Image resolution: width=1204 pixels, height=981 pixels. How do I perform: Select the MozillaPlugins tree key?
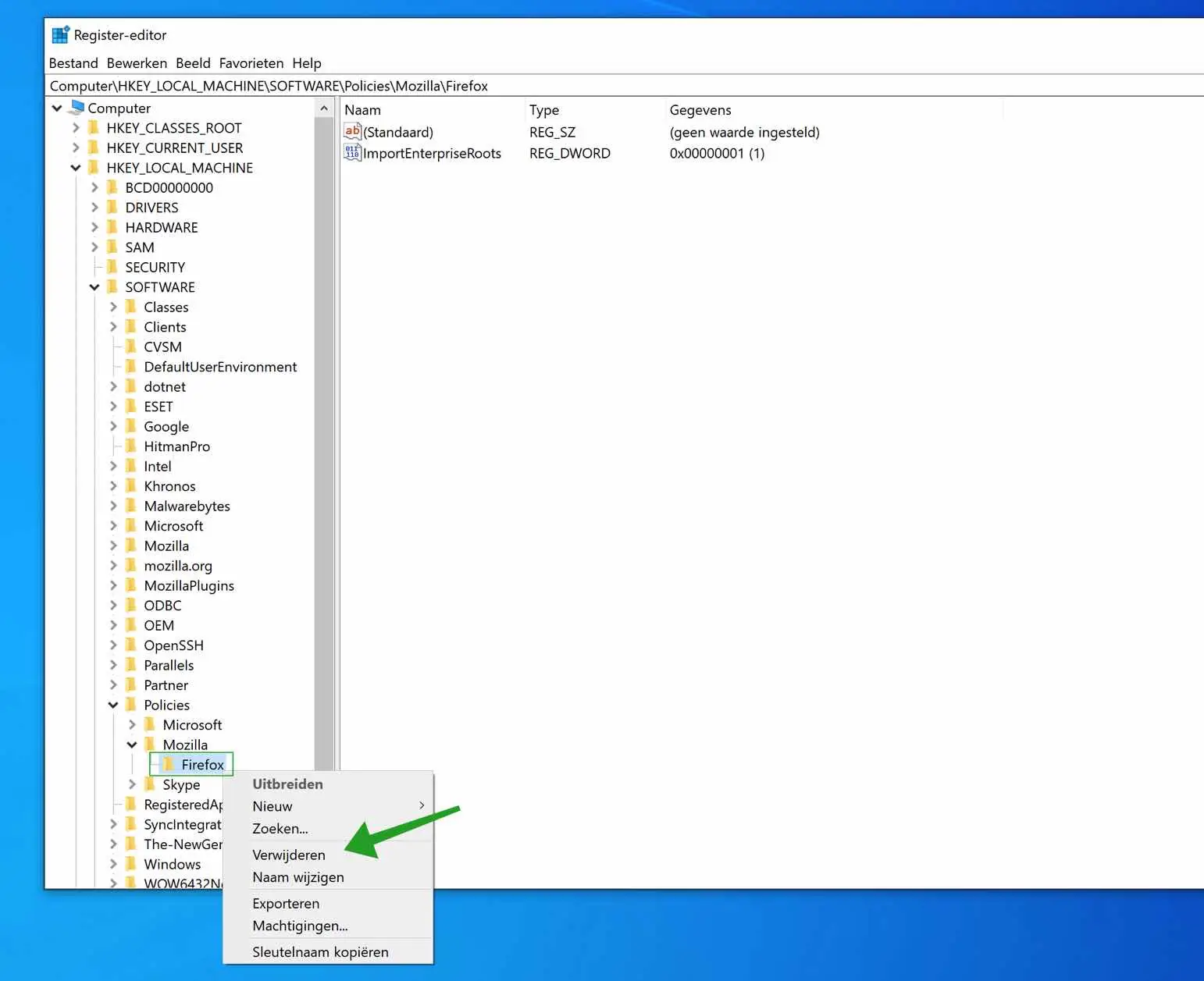[x=189, y=585]
